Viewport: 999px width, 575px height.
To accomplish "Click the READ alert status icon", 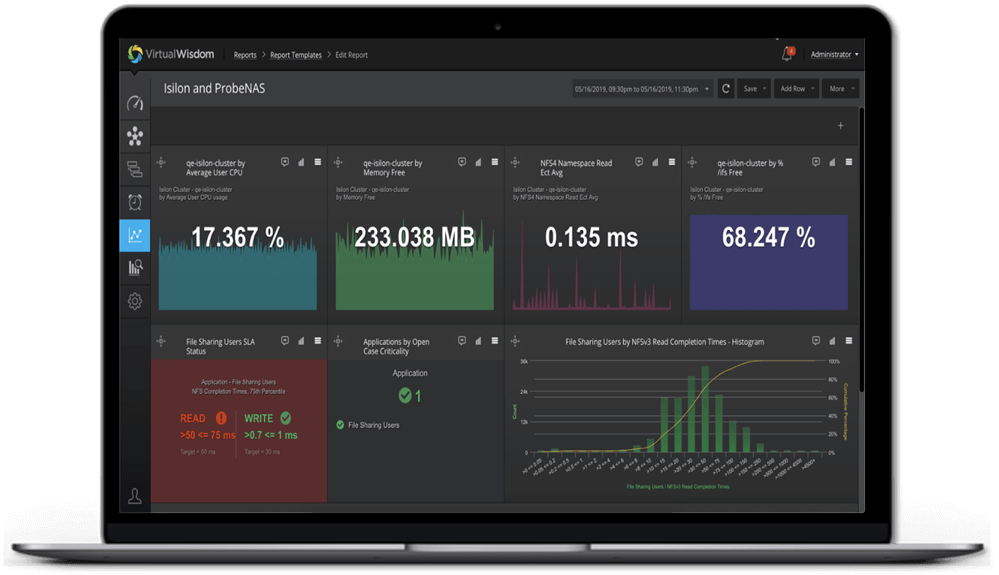I will pyautogui.click(x=221, y=418).
